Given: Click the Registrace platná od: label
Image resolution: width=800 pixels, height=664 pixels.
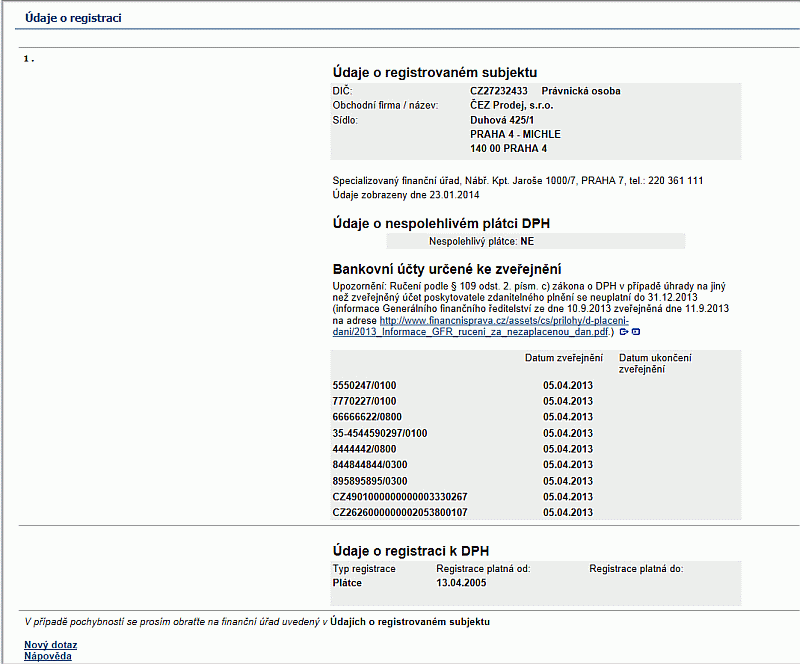Looking at the screenshot, I should pyautogui.click(x=483, y=569).
